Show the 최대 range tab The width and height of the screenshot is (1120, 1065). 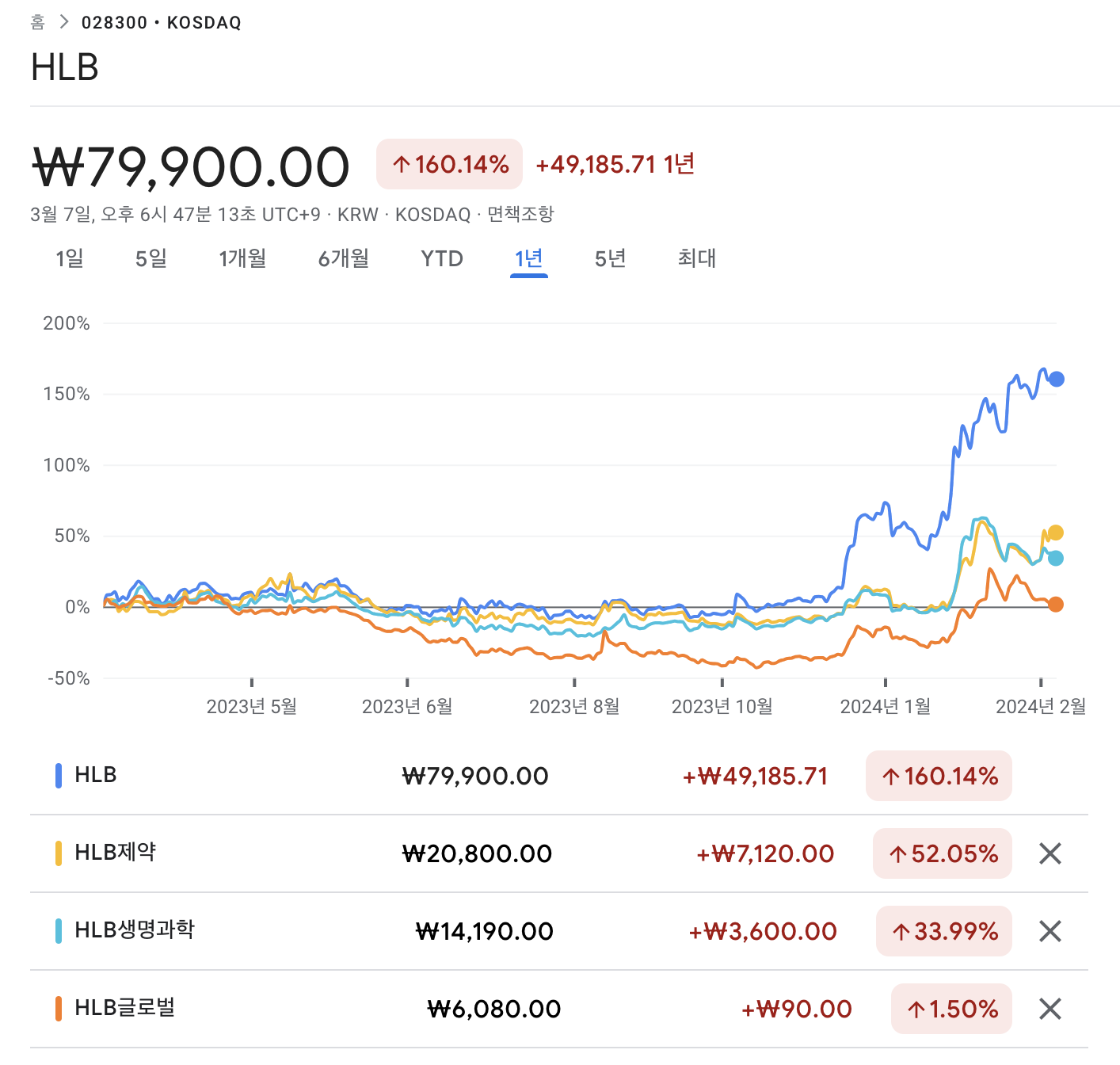click(697, 258)
